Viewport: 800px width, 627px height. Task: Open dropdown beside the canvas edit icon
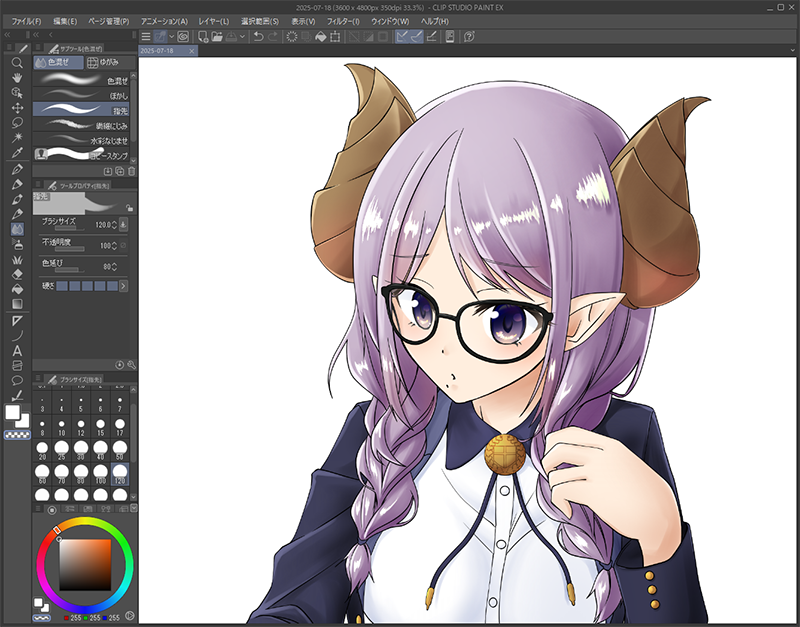pyautogui.click(x=171, y=37)
